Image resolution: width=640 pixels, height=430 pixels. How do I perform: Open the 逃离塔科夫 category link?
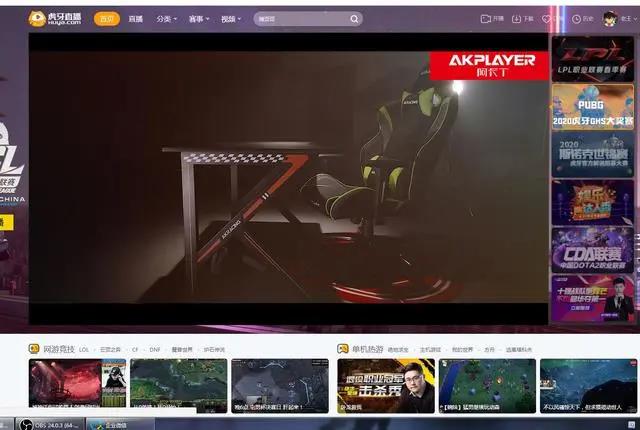tap(519, 350)
